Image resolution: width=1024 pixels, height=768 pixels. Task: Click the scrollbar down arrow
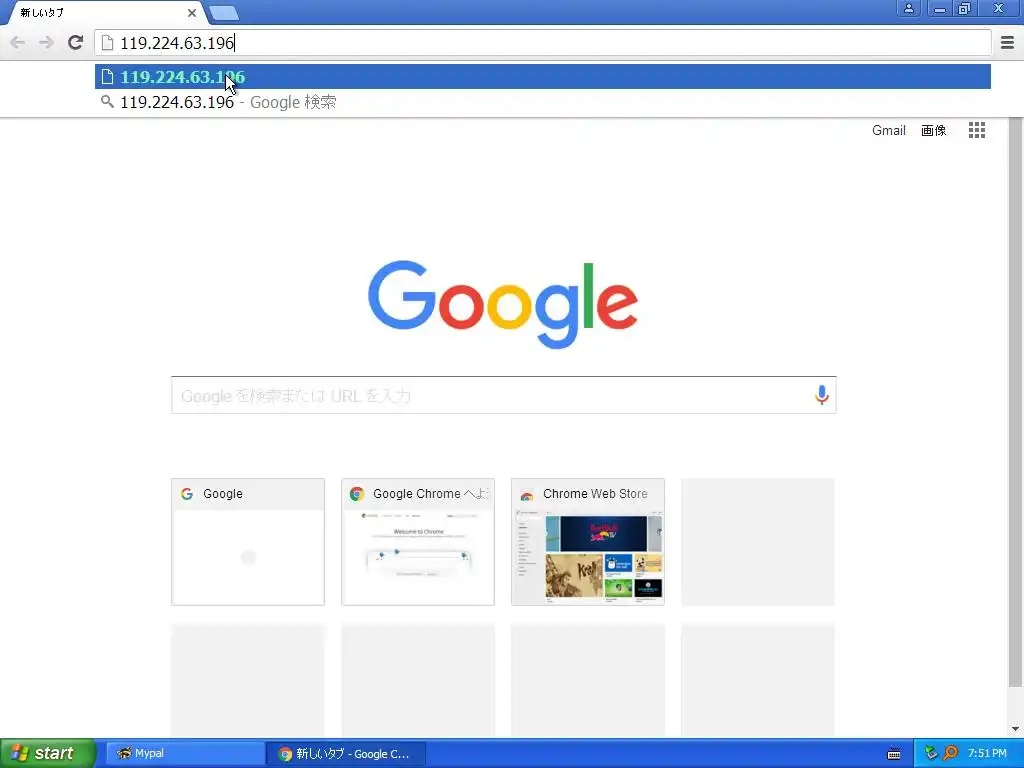1015,729
